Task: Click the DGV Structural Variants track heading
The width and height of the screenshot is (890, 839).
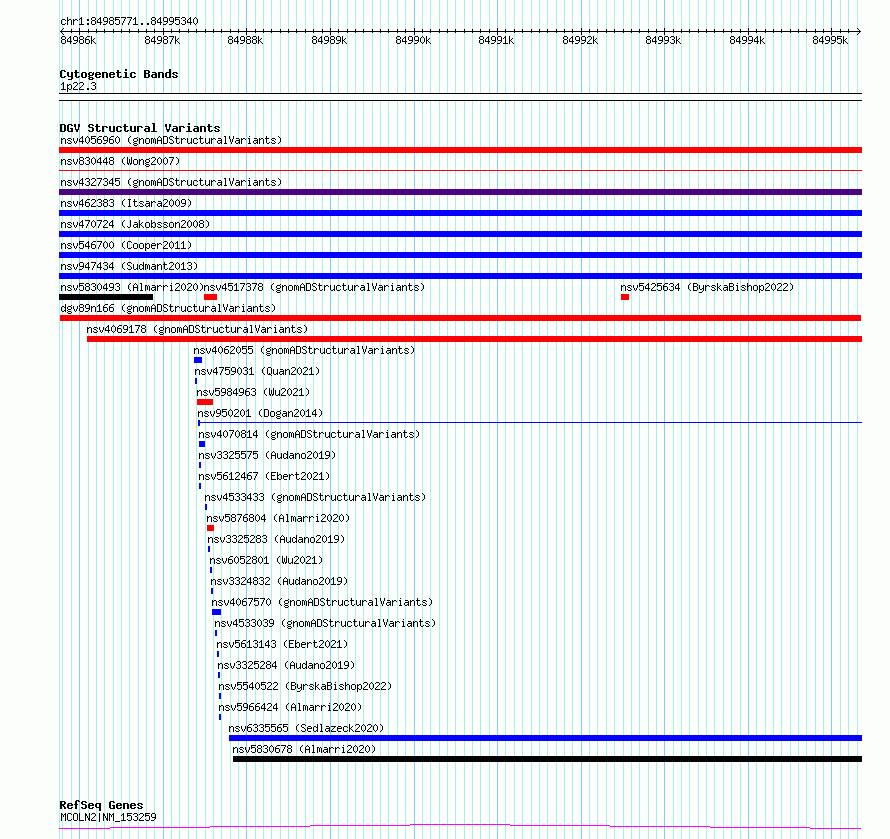Action: [x=140, y=128]
